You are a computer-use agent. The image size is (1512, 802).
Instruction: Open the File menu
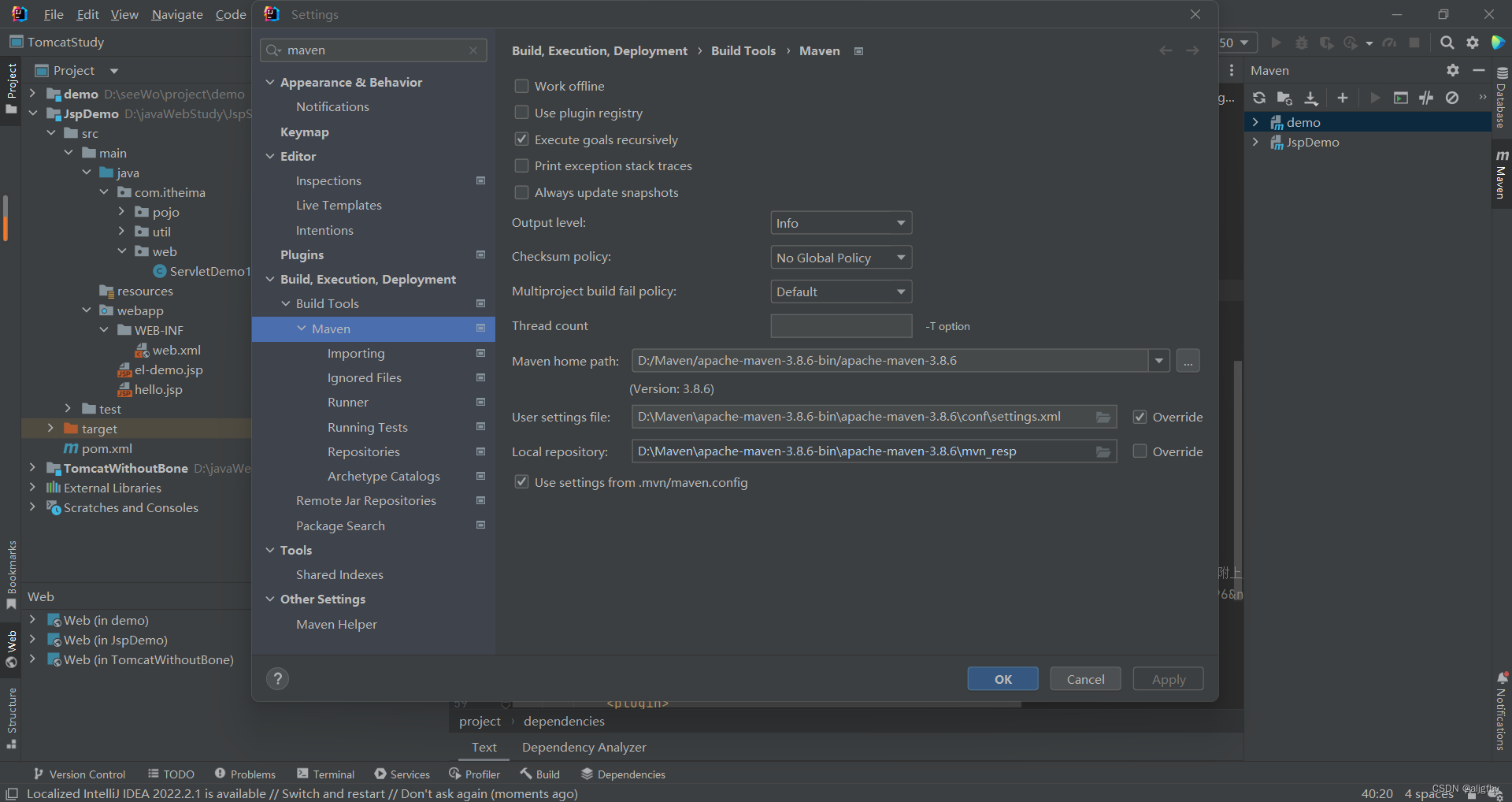(x=54, y=14)
